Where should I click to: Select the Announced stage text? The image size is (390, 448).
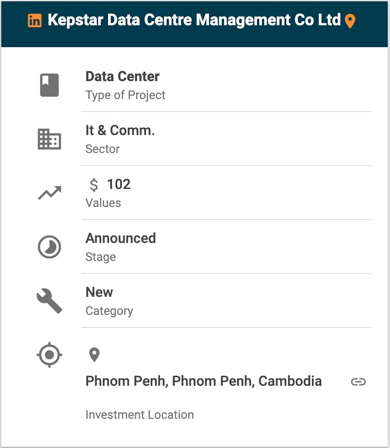[x=121, y=238]
